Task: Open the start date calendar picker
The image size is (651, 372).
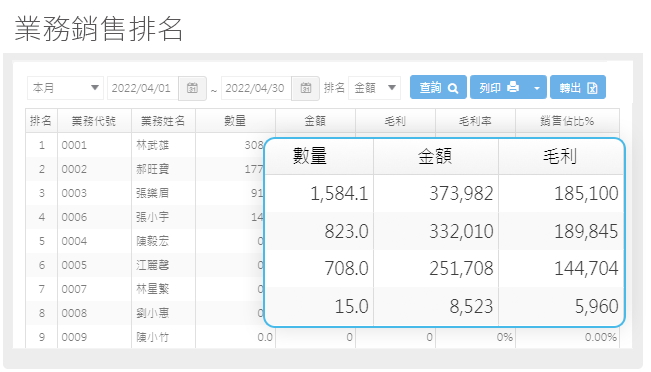Action: tap(192, 88)
